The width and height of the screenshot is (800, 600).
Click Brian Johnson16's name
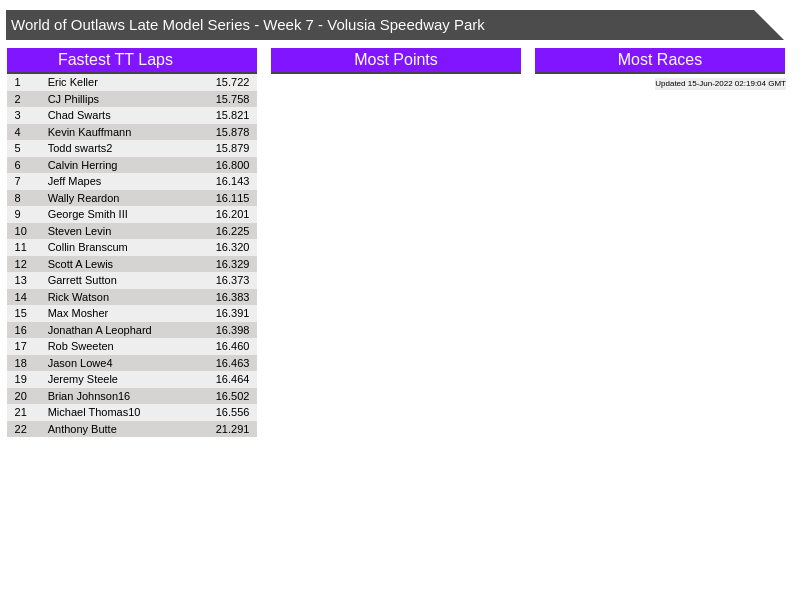[x=88, y=396]
